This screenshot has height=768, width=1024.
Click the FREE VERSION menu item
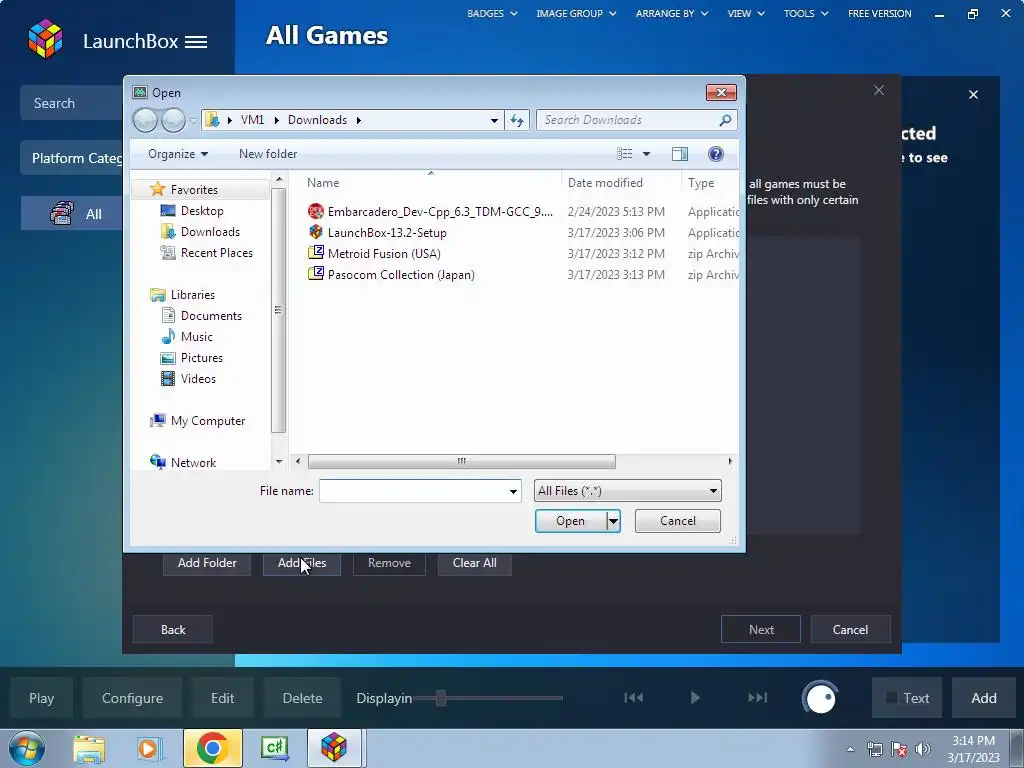click(879, 13)
